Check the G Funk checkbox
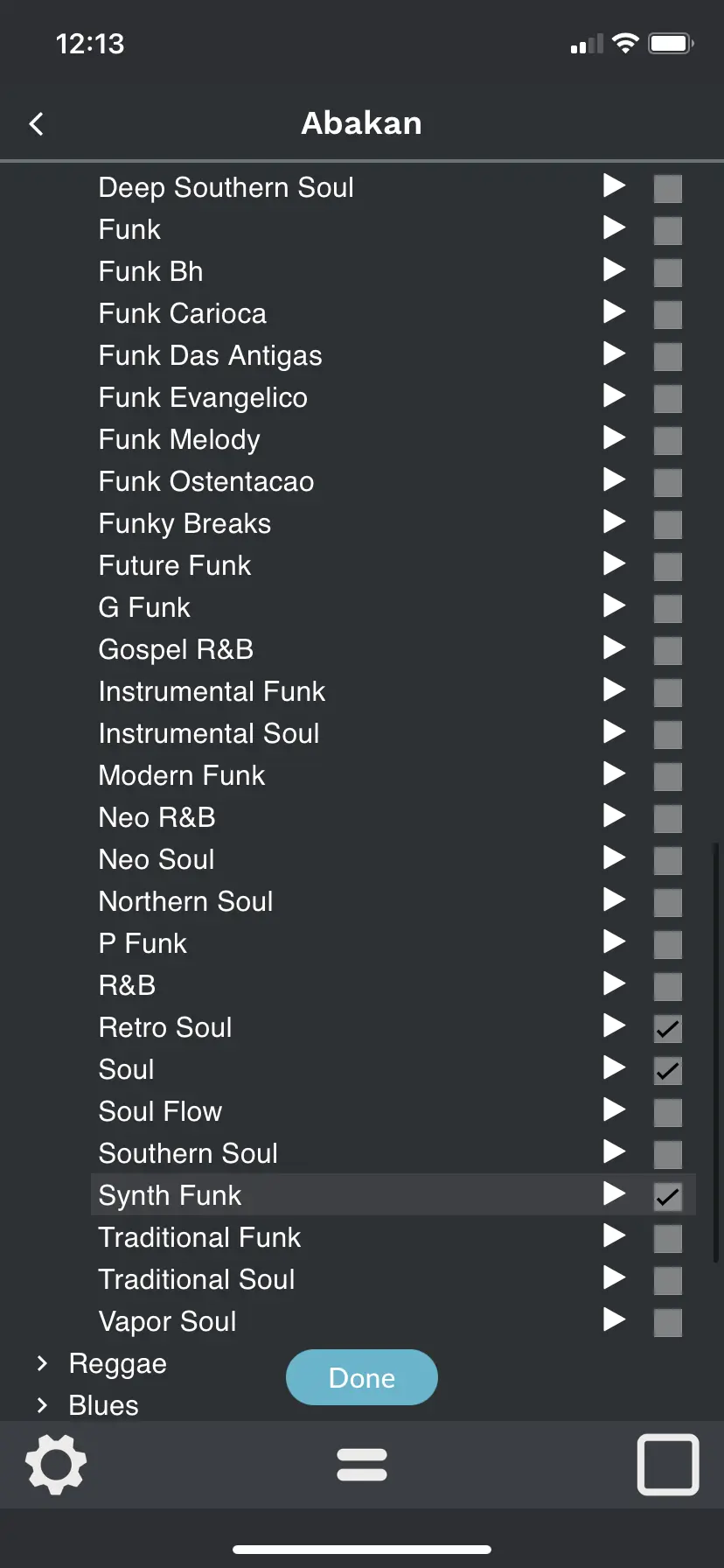724x1568 pixels. click(668, 609)
